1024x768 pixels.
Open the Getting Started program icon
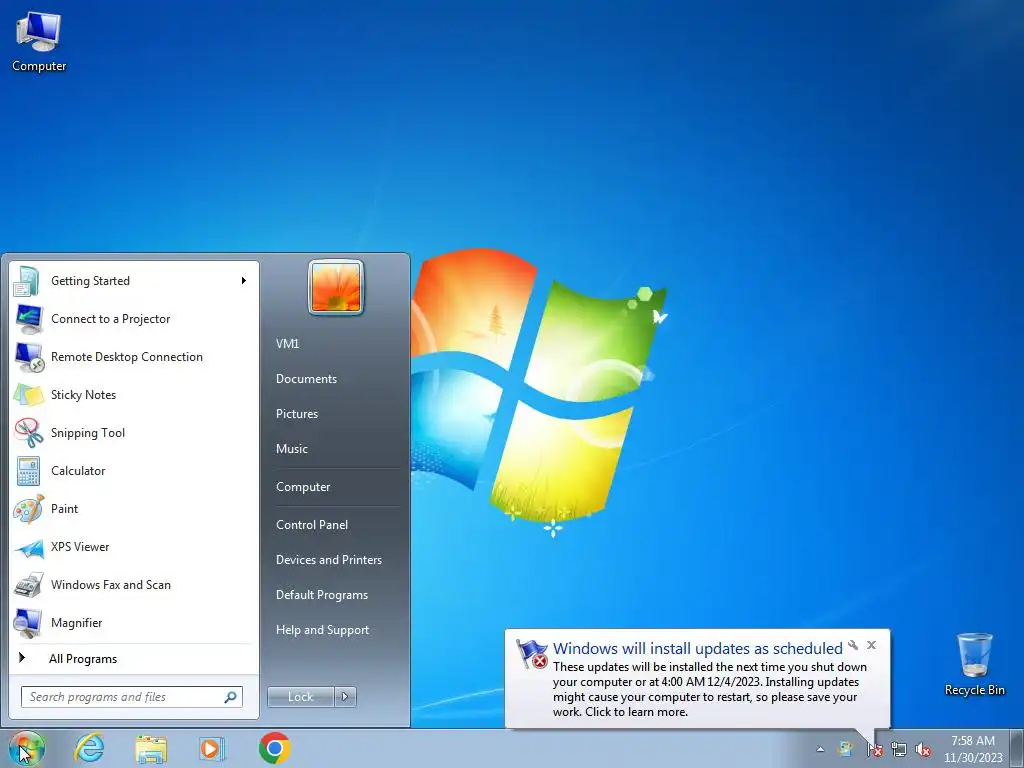[27, 281]
